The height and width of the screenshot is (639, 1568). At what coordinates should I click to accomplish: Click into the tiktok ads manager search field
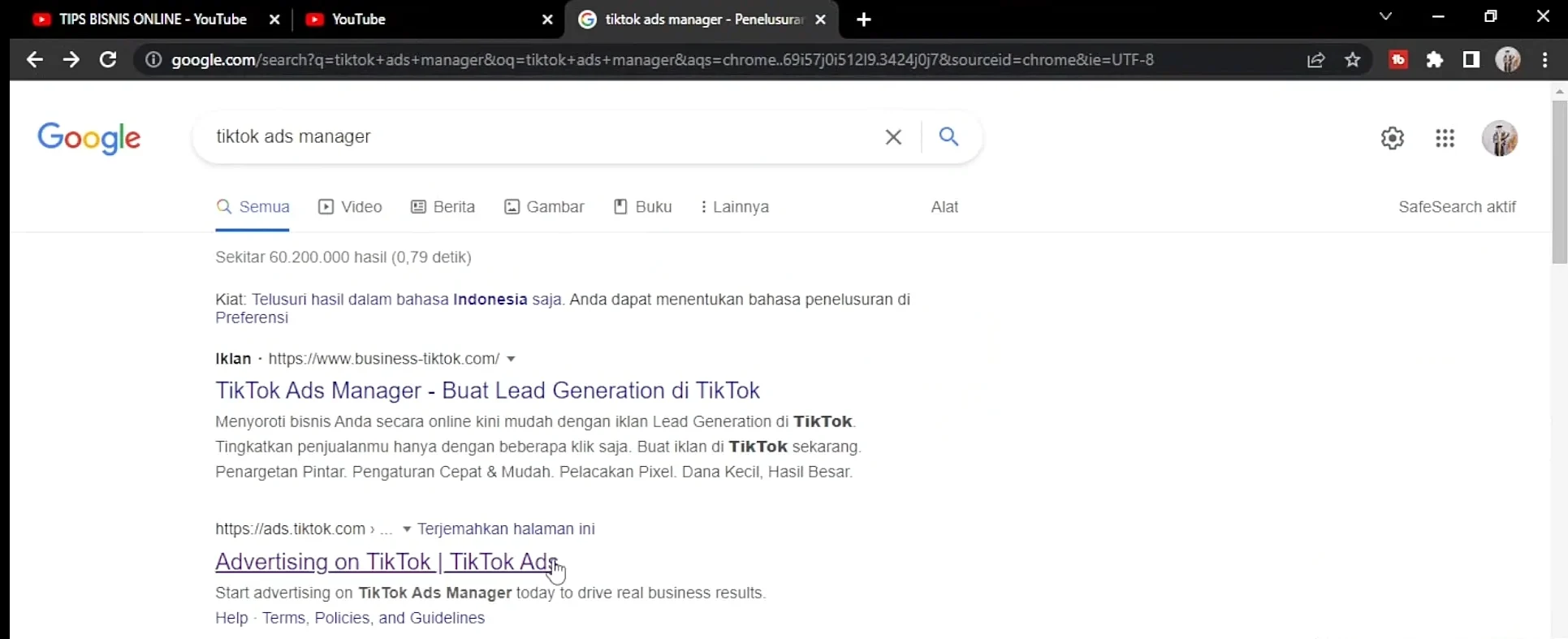point(536,136)
